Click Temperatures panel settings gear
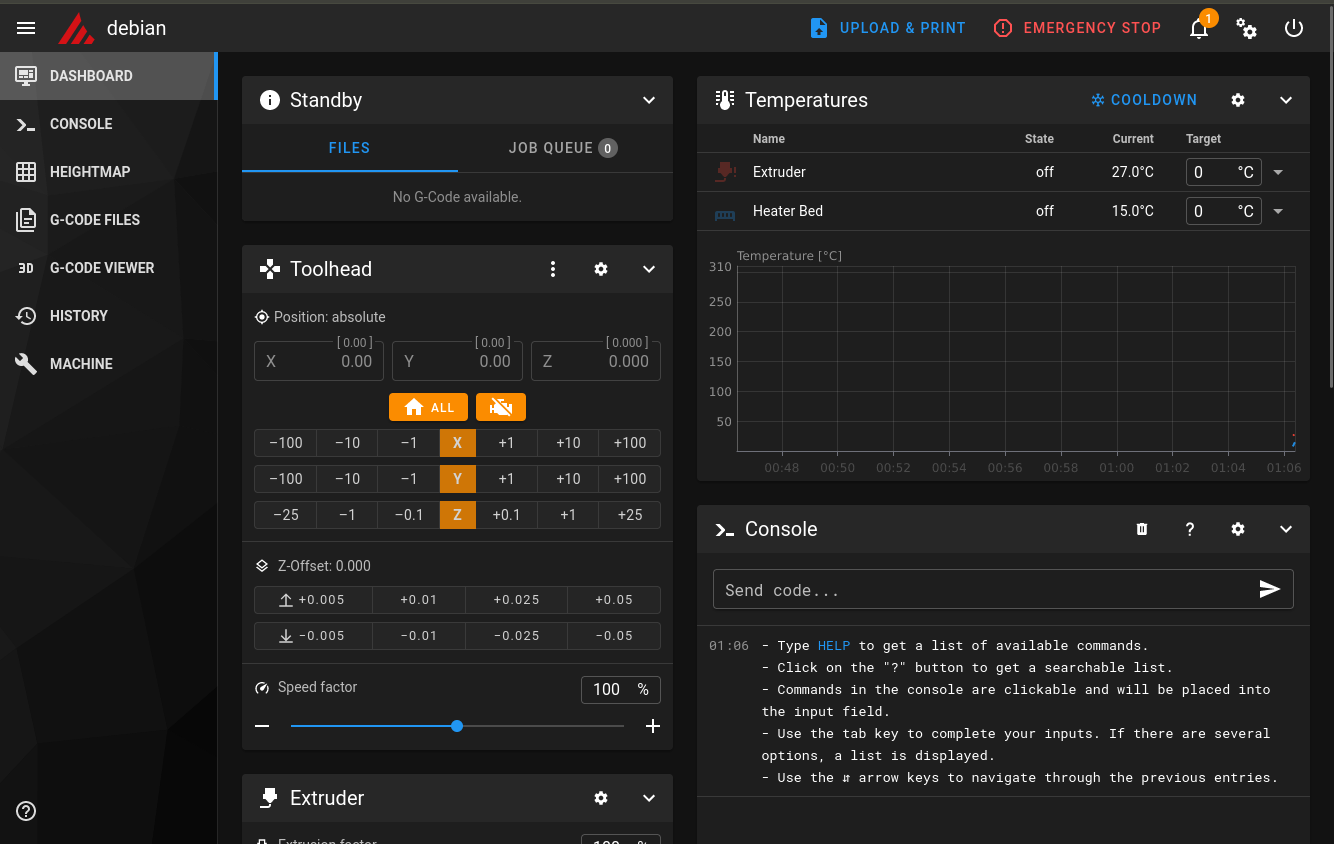Screen dimensions: 1334x844 (1238, 100)
